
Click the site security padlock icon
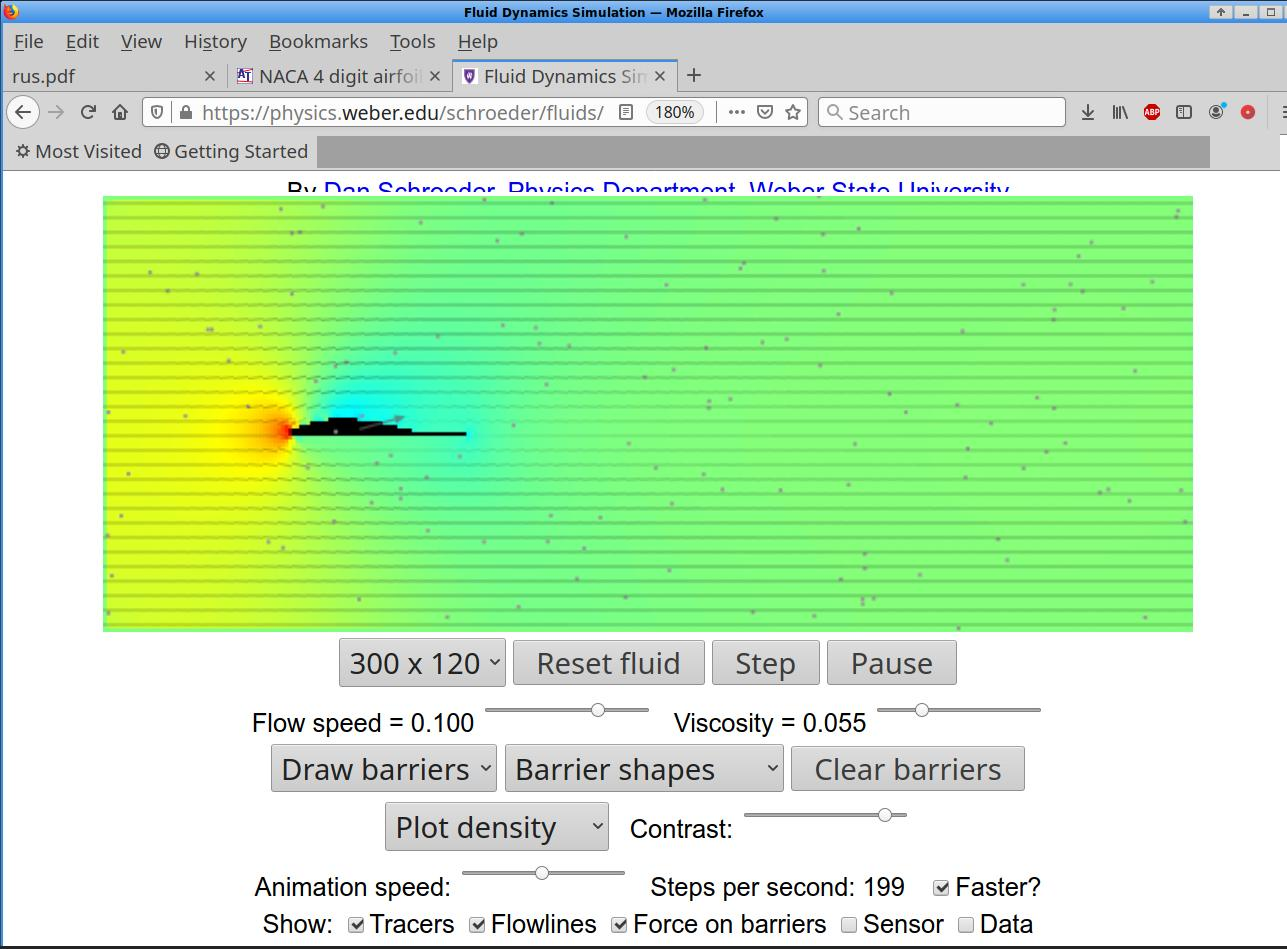(x=185, y=112)
